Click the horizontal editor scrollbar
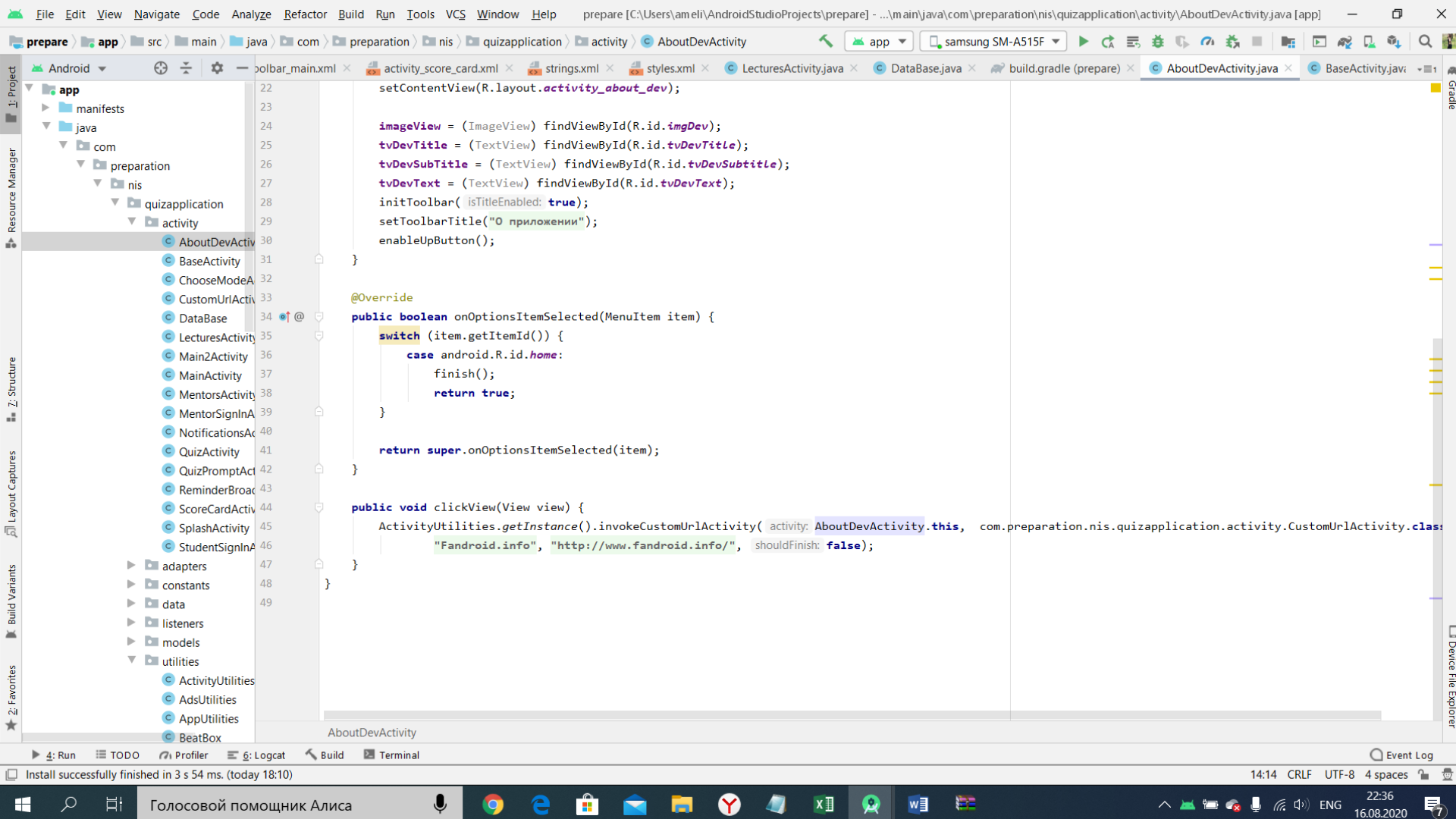The height and width of the screenshot is (819, 1456). (x=851, y=715)
